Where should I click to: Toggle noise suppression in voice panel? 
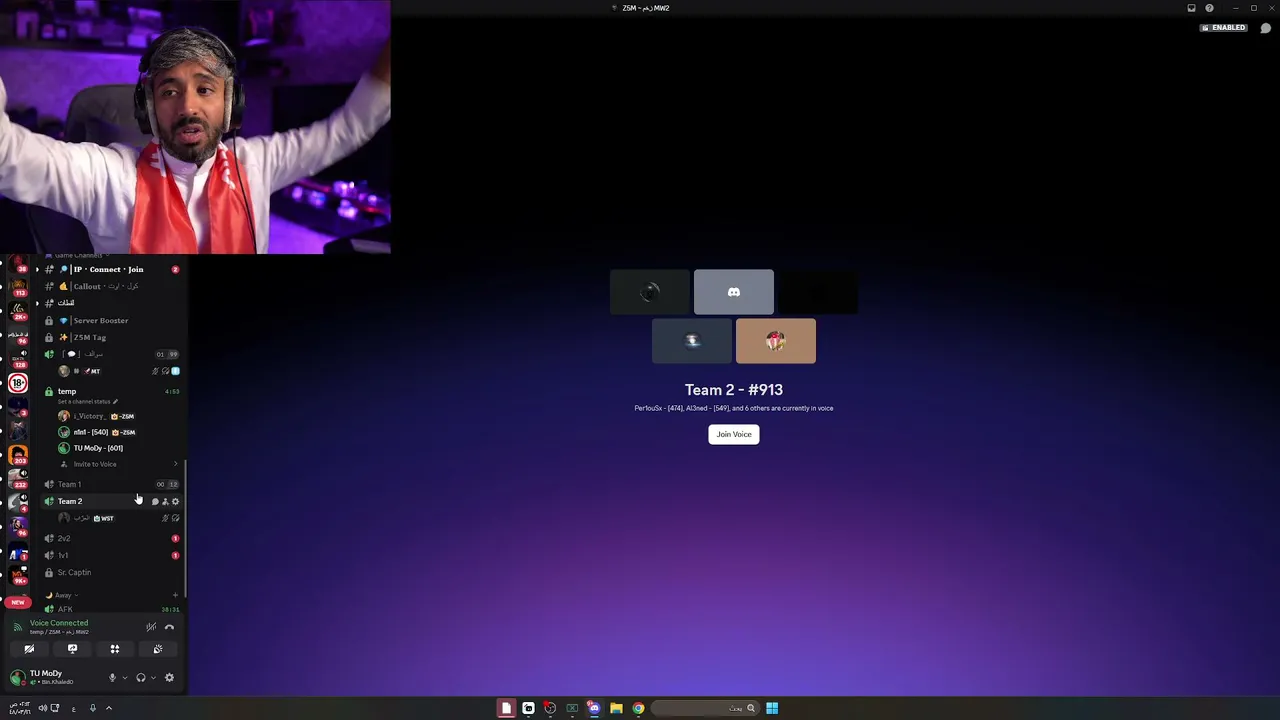pyautogui.click(x=151, y=627)
